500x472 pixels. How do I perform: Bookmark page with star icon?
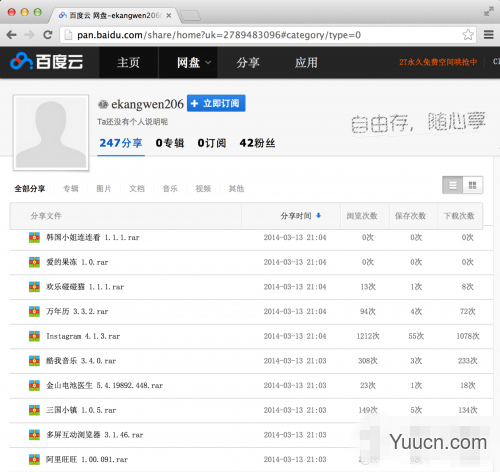click(x=468, y=35)
